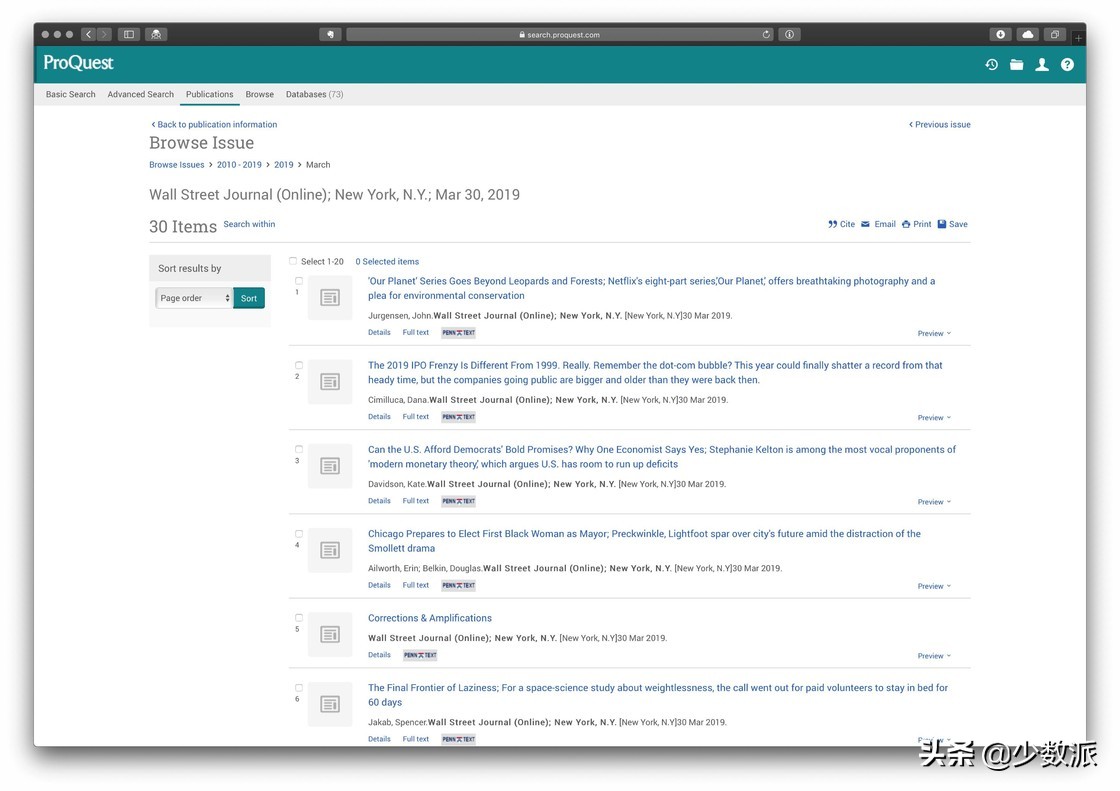
Task: Select checkbox for item 2 IPO Frenzy
Action: click(299, 365)
